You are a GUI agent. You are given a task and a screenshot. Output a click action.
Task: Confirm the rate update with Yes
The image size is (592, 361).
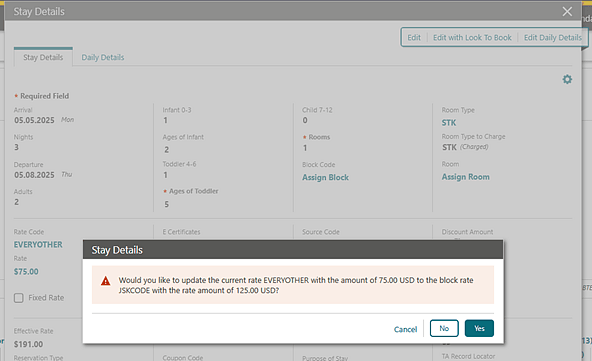tap(479, 329)
